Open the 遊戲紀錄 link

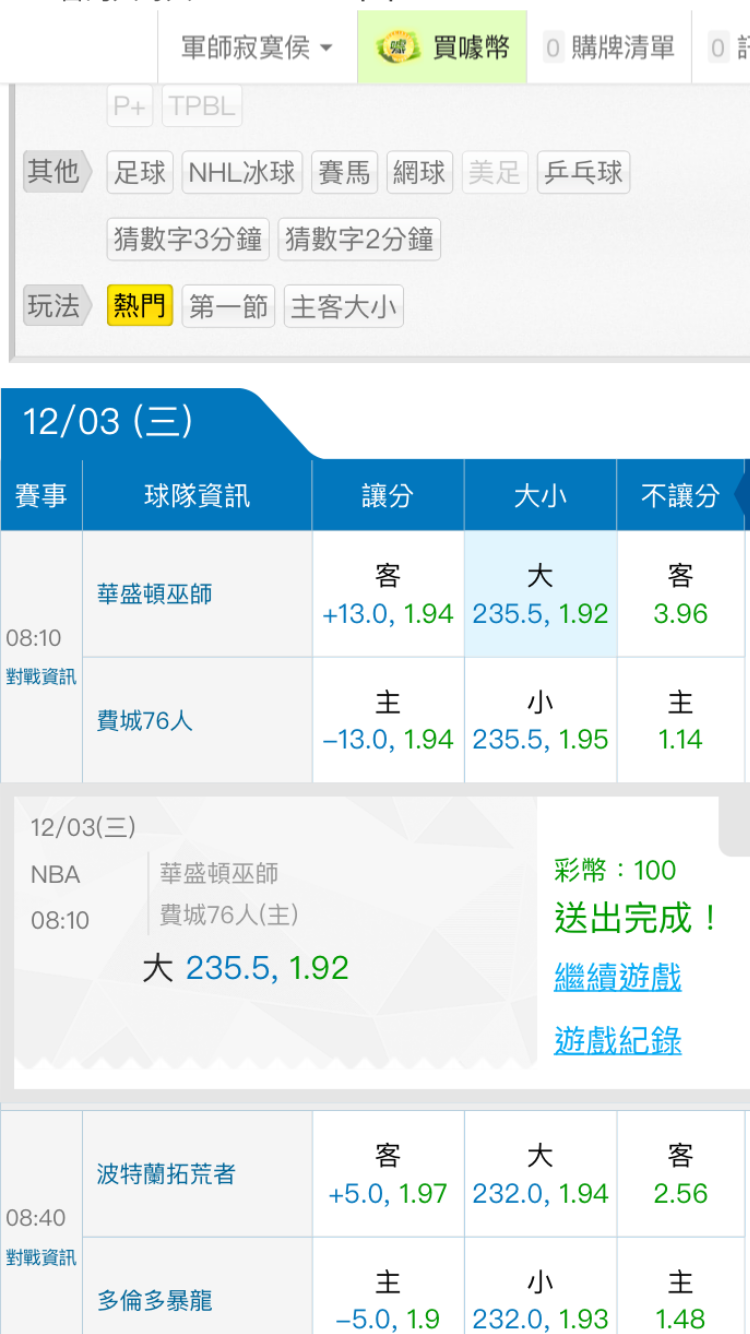(x=617, y=1040)
